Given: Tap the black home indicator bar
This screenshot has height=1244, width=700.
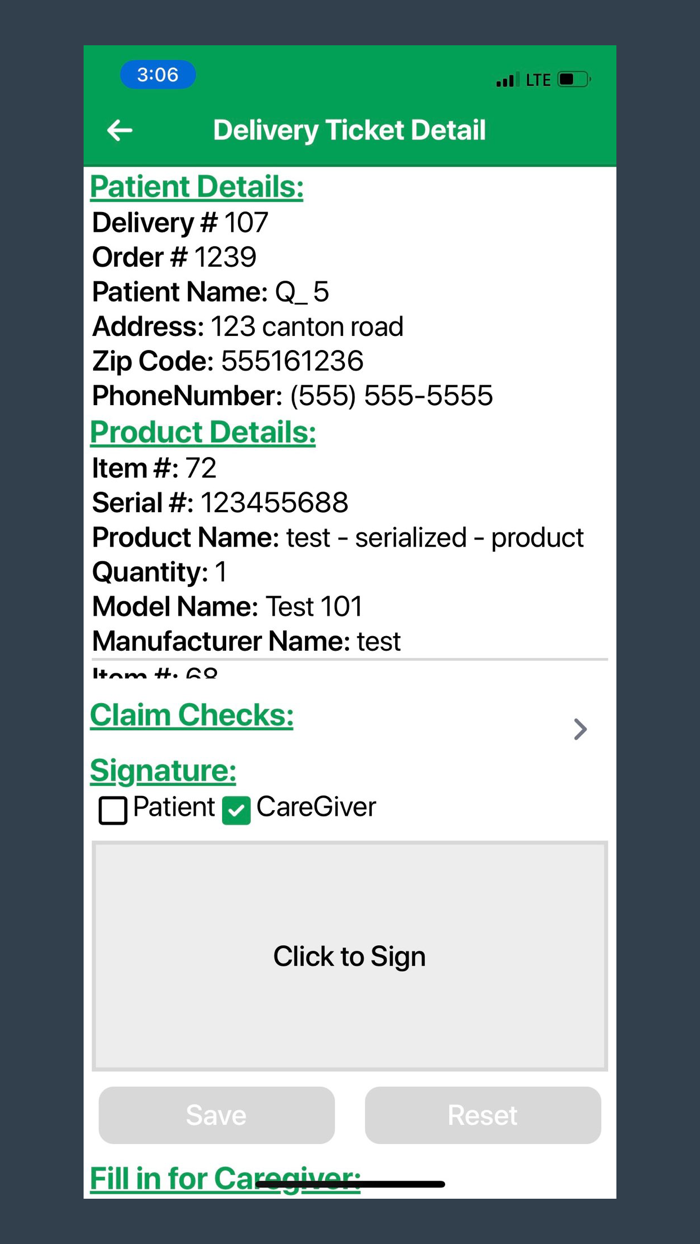Looking at the screenshot, I should pos(349,1185).
